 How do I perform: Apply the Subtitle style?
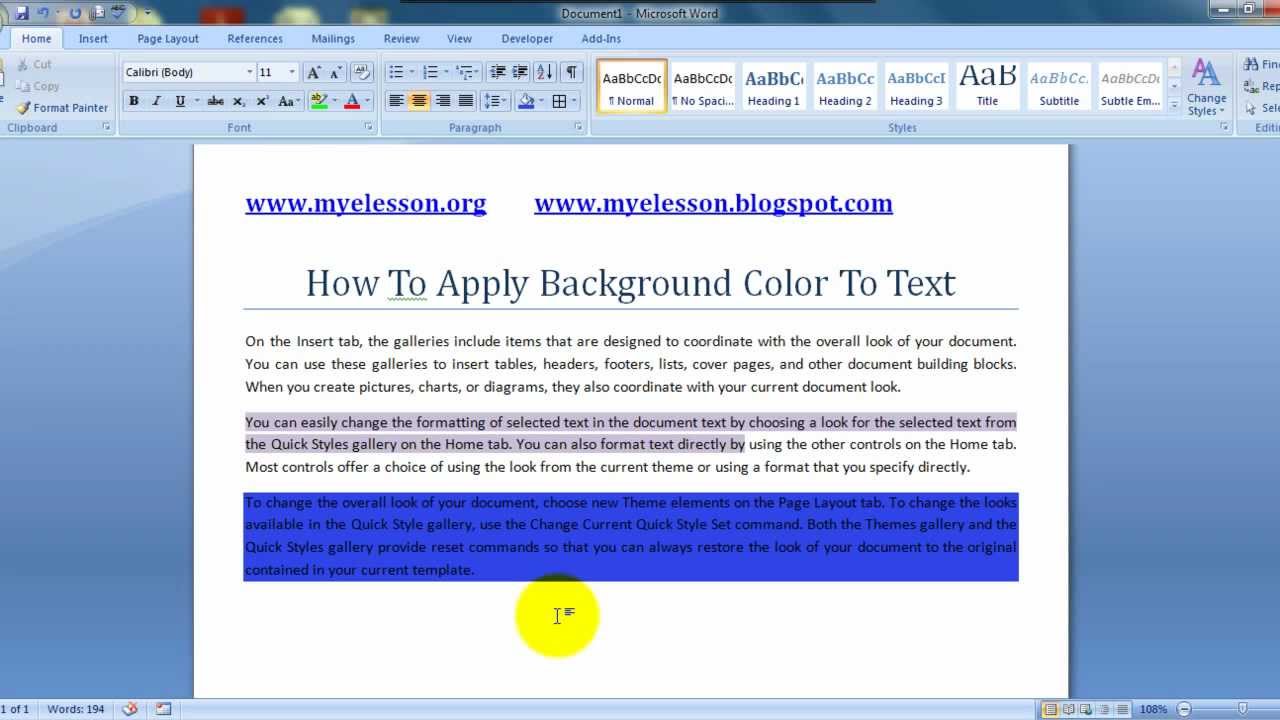tap(1059, 86)
